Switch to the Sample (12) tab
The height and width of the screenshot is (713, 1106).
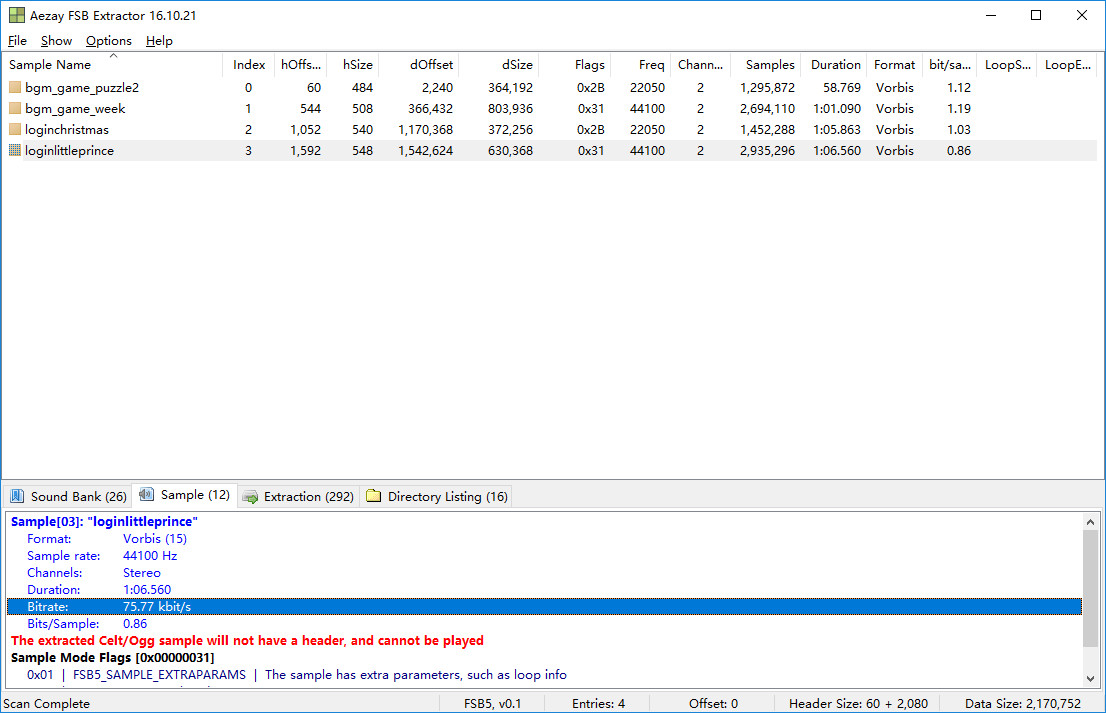185,495
